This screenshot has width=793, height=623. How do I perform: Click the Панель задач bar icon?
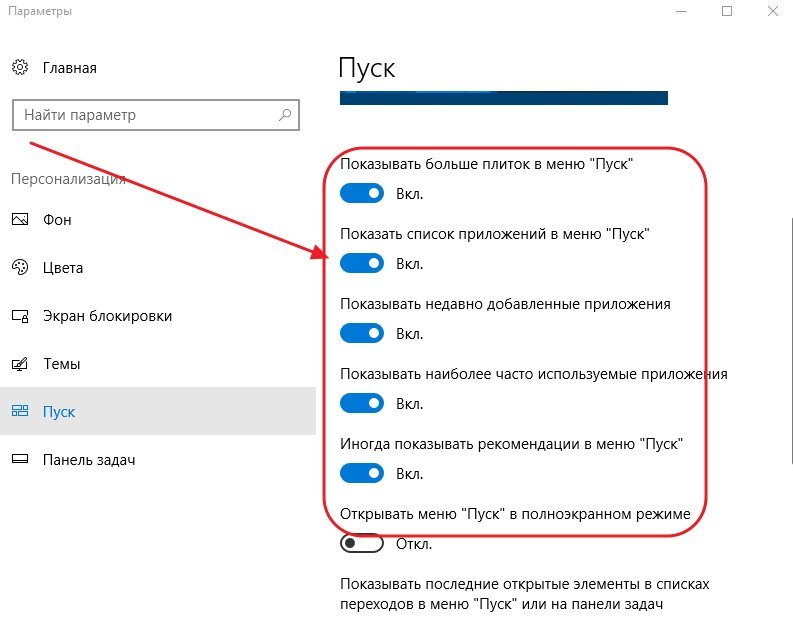pyautogui.click(x=20, y=459)
